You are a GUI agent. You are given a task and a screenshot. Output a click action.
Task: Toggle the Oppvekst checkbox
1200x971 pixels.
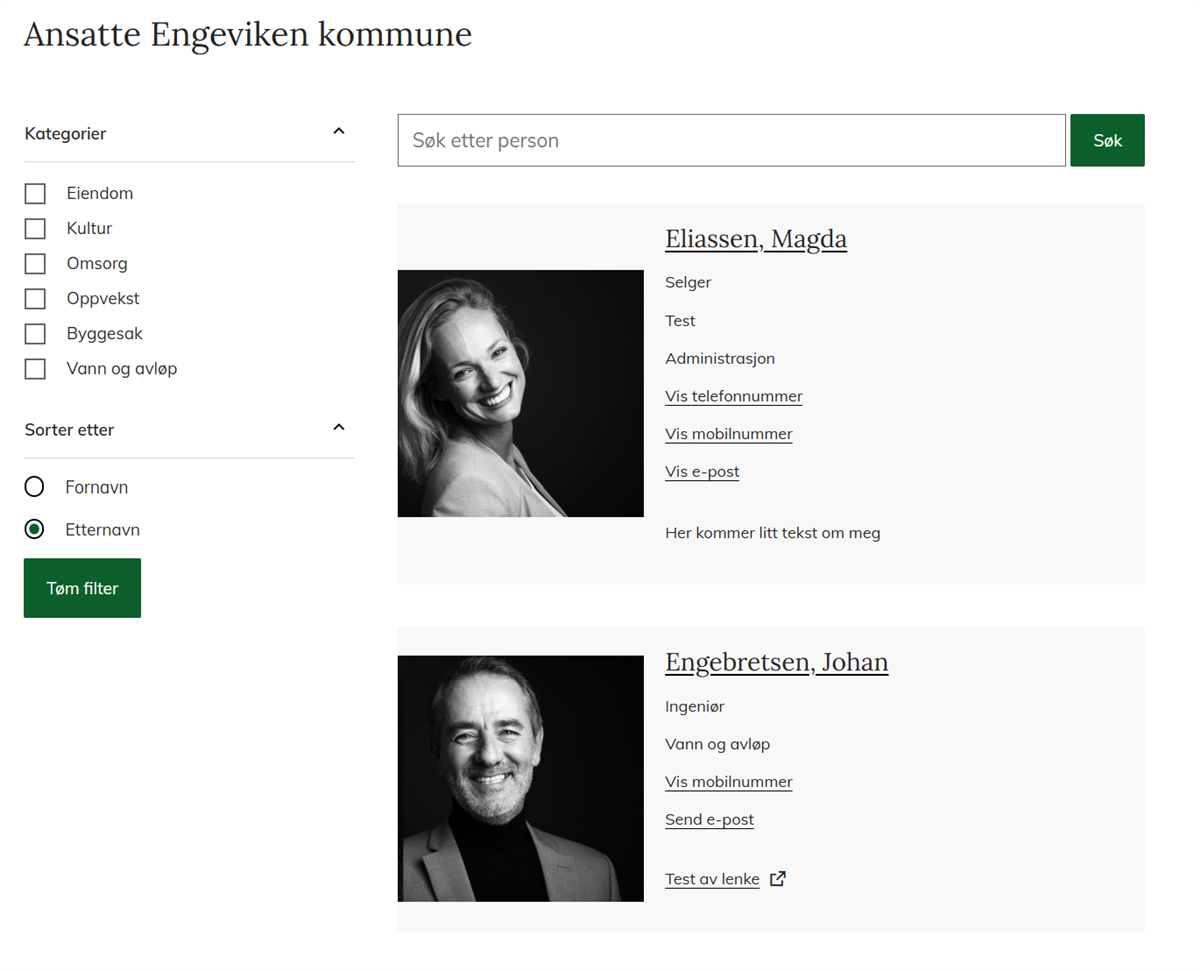[x=35, y=299]
